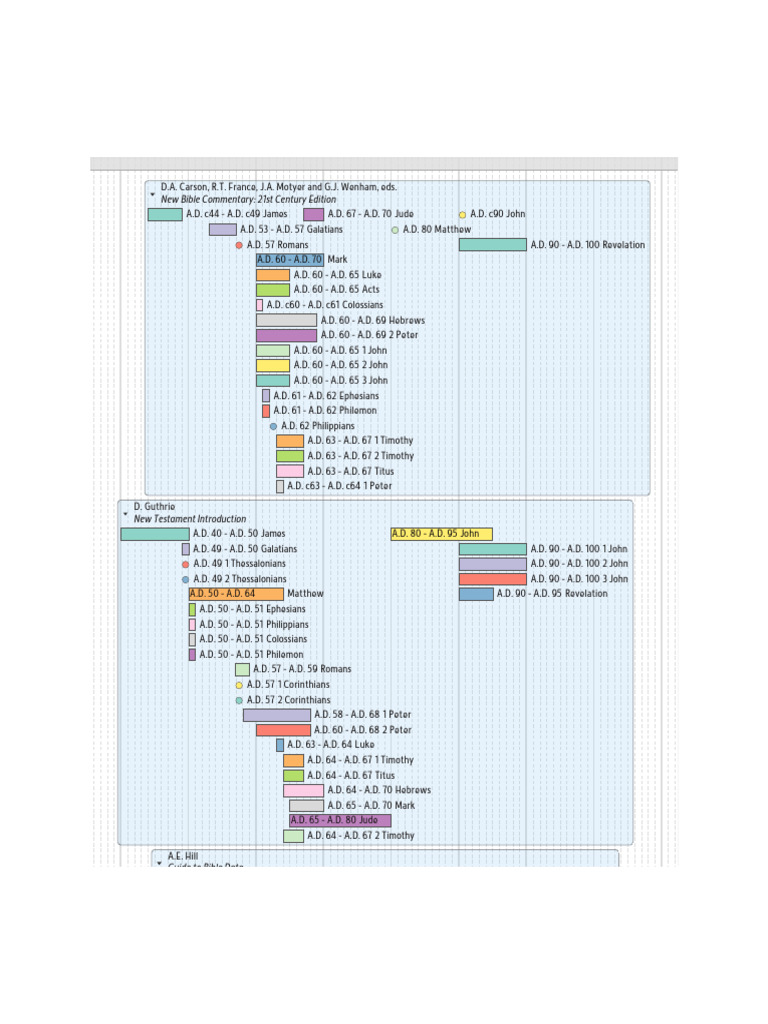Click the A.D. 50 - A.D. 51 Philemon bar

pos(192,655)
